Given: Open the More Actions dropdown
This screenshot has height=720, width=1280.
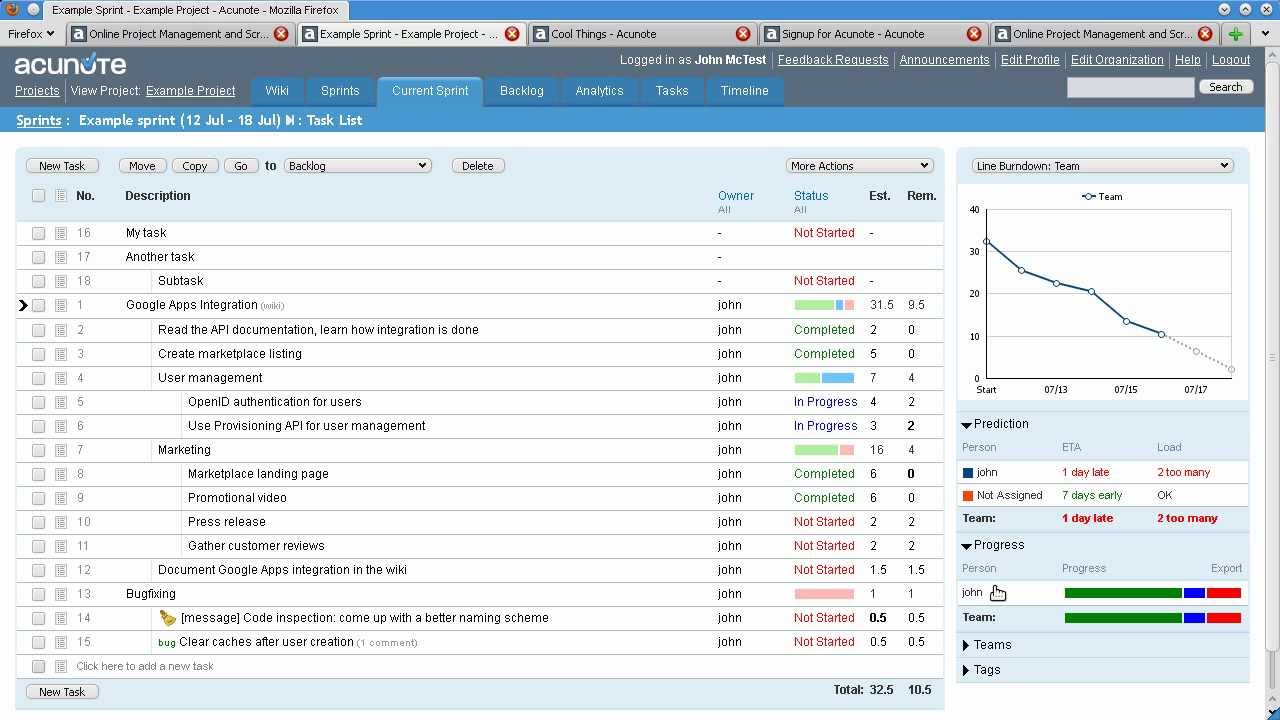Looking at the screenshot, I should click(x=859, y=166).
